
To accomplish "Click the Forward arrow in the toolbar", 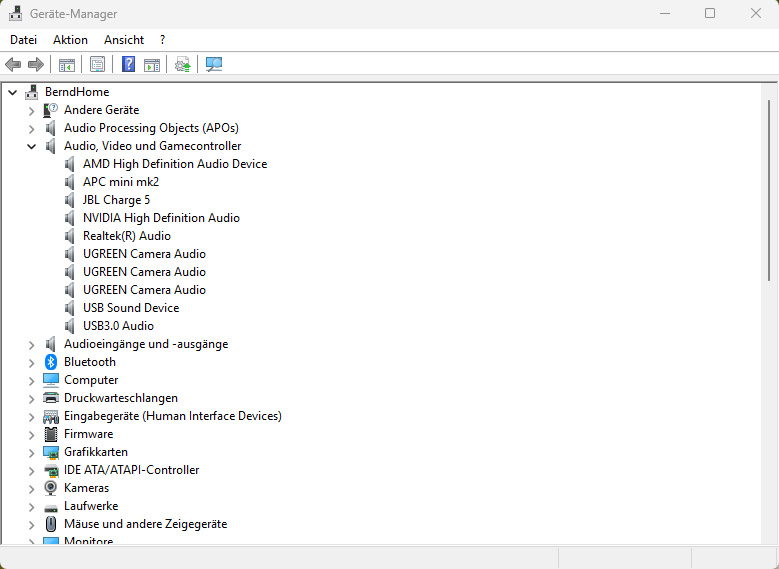I will (x=36, y=65).
